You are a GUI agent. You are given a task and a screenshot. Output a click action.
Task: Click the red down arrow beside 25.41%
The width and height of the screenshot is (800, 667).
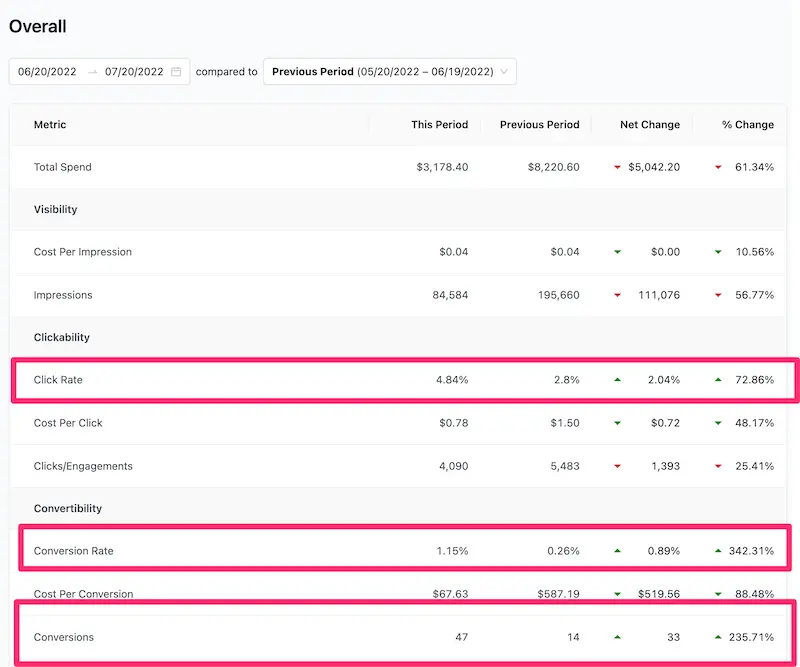(x=718, y=466)
